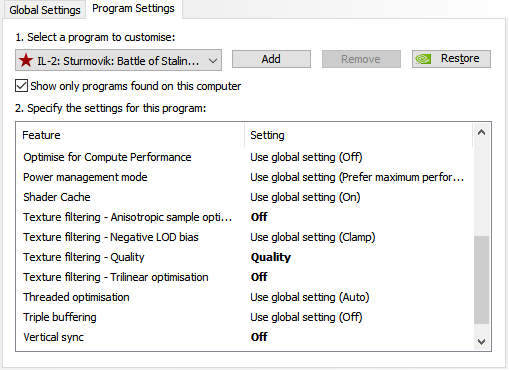Switch to the Global Settings tab

[45, 10]
